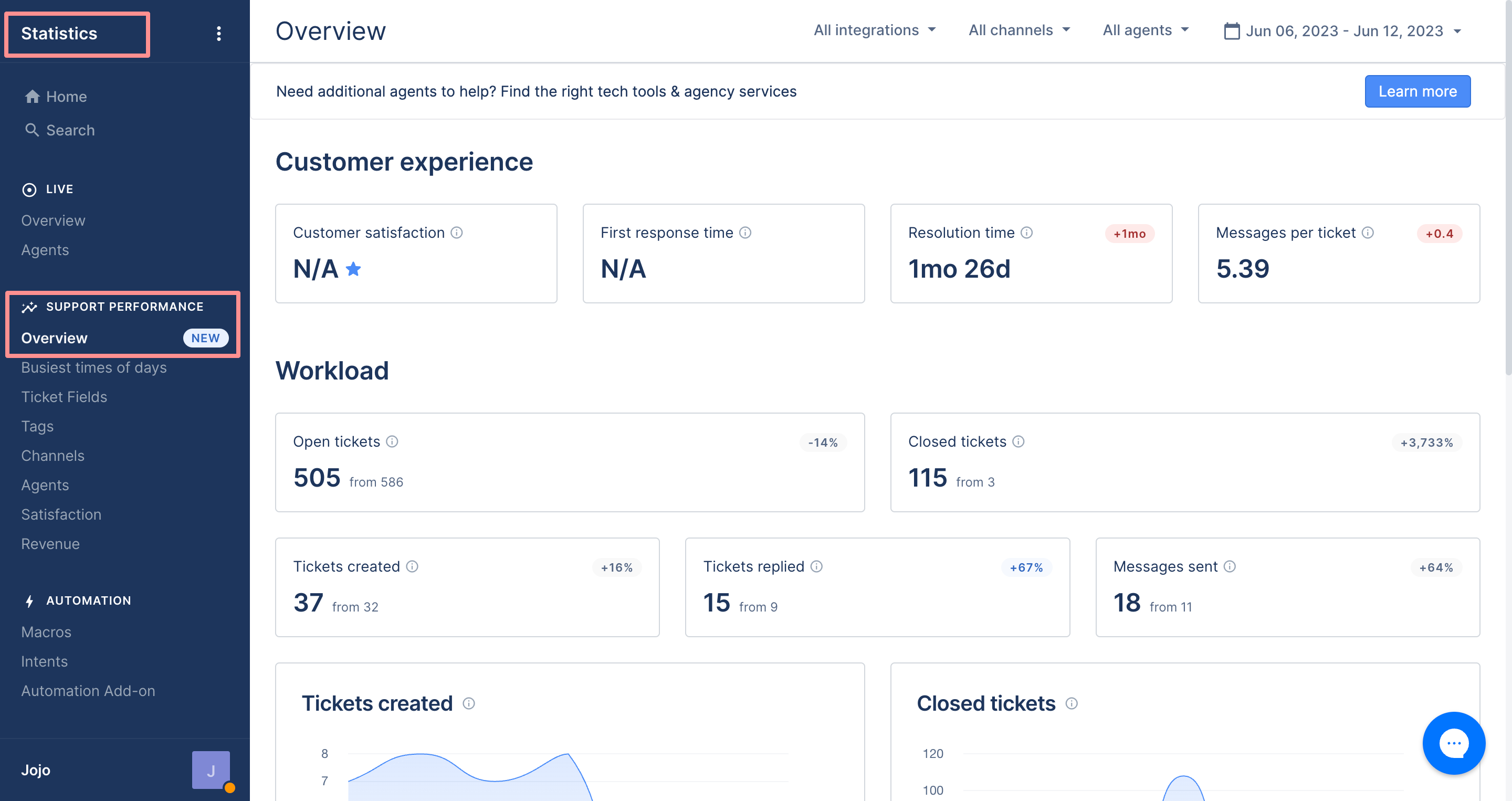Click info icon next to Resolution time
This screenshot has width=1512, height=801.
pyautogui.click(x=1026, y=233)
